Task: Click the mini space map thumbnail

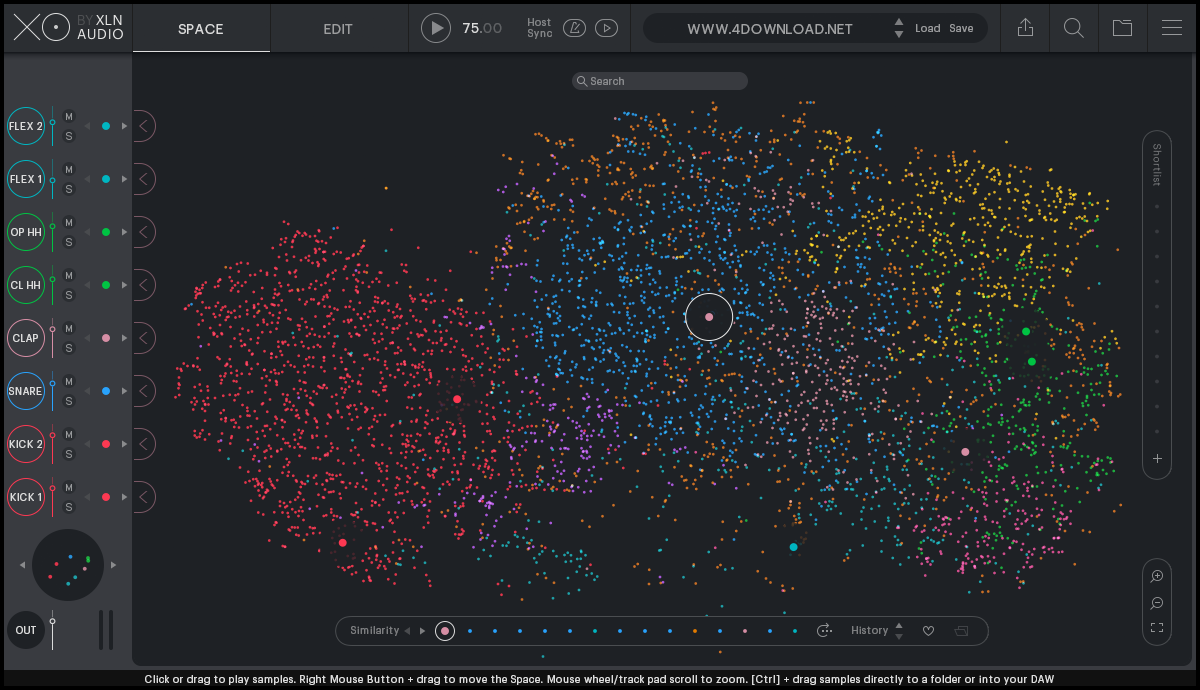Action: coord(68,565)
